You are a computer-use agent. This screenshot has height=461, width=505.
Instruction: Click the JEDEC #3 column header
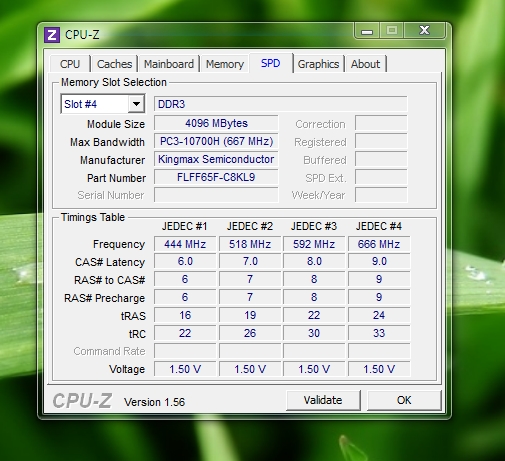[314, 226]
